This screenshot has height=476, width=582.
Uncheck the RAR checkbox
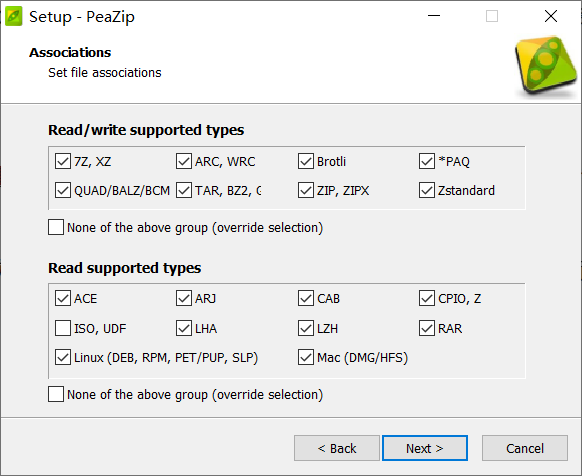coord(427,328)
